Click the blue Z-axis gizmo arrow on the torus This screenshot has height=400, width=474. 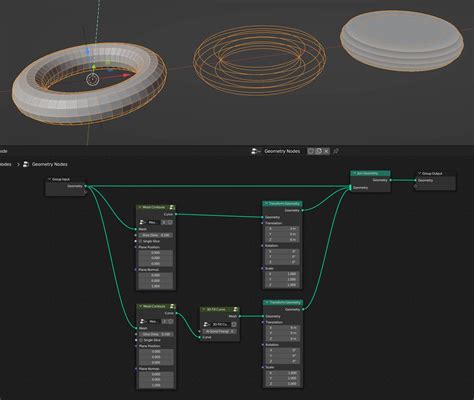point(88,51)
